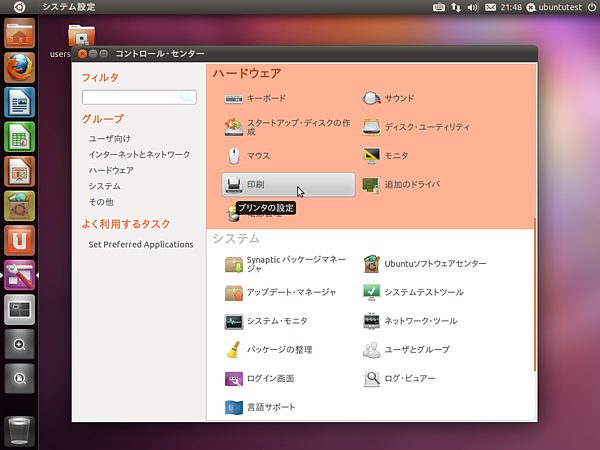This screenshot has width=600, height=450.
Task: Select インターネットとネットワーク group link
Action: coord(139,154)
